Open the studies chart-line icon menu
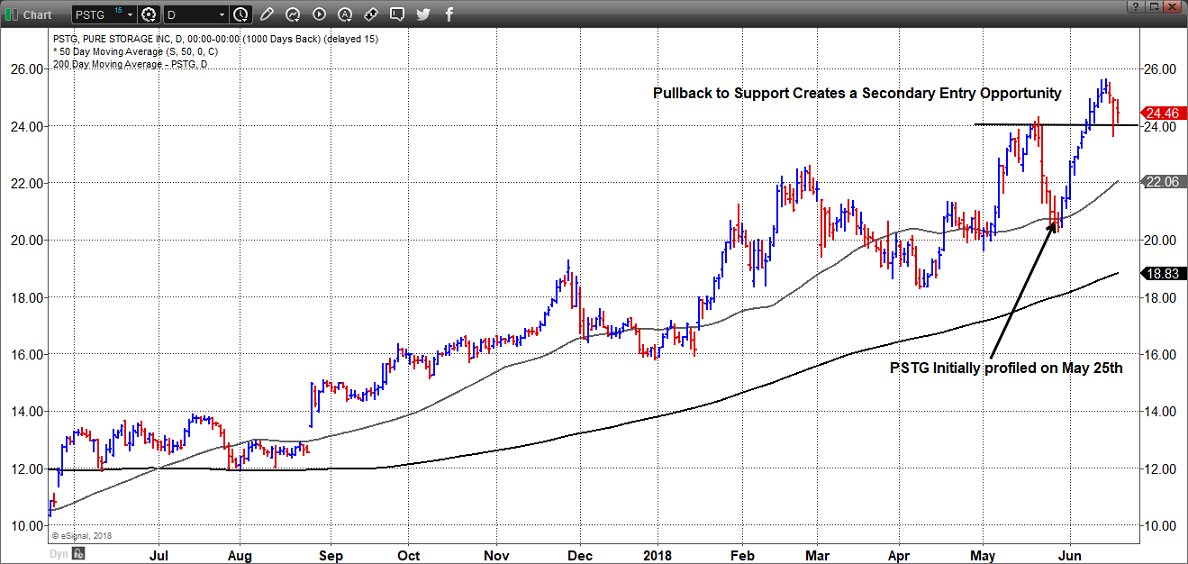 292,14
